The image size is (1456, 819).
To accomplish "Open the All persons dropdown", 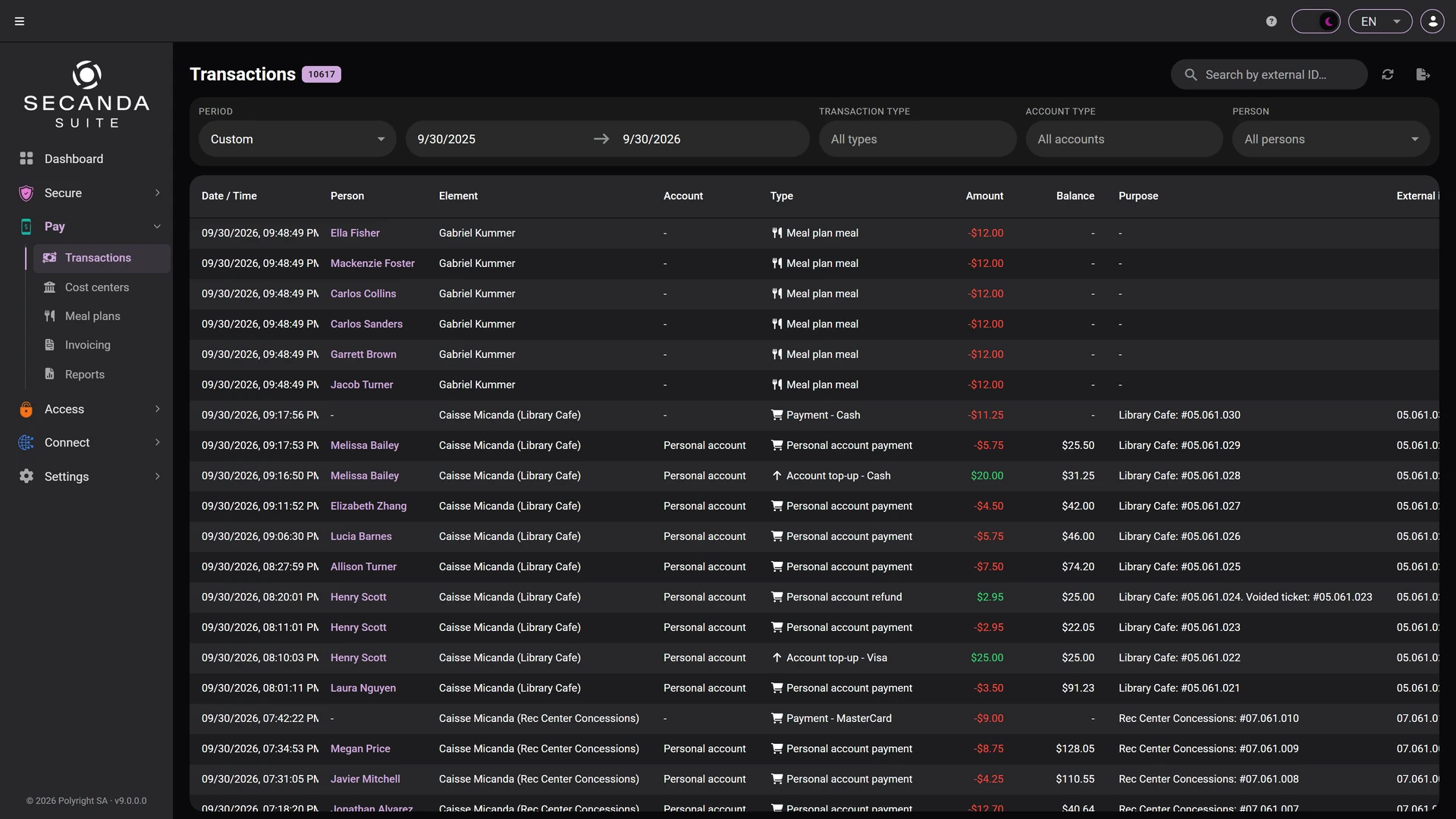I will click(1331, 139).
